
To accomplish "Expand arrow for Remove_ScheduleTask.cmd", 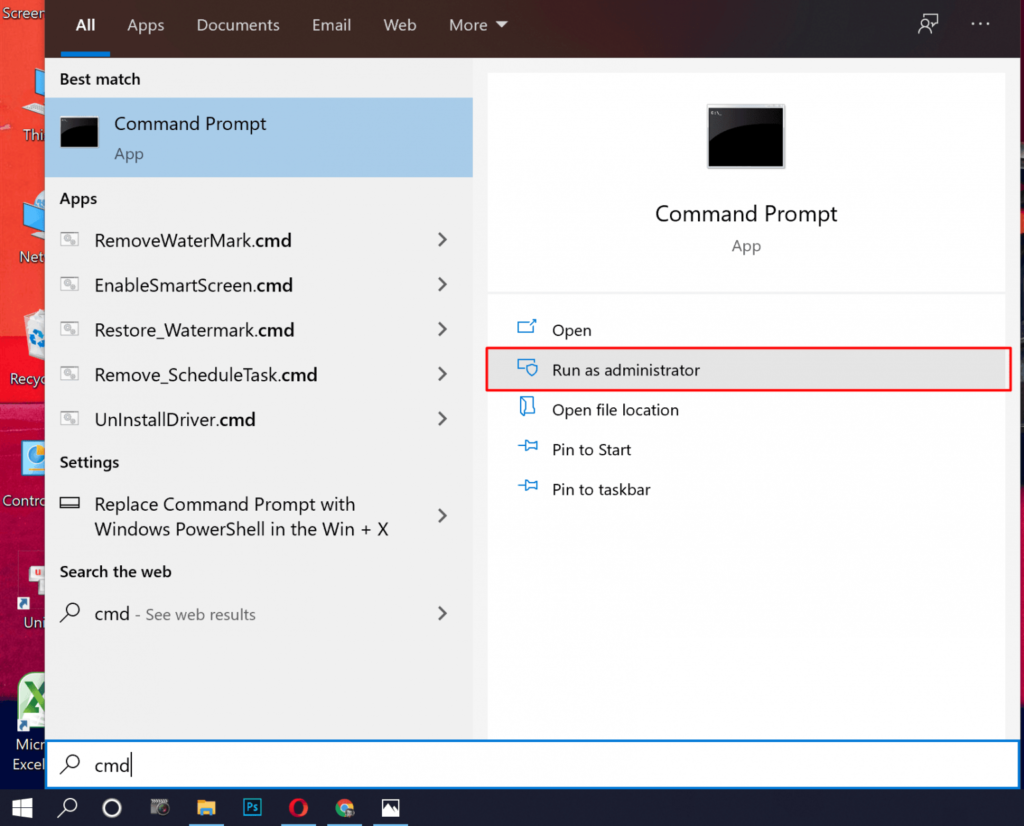I will click(442, 374).
